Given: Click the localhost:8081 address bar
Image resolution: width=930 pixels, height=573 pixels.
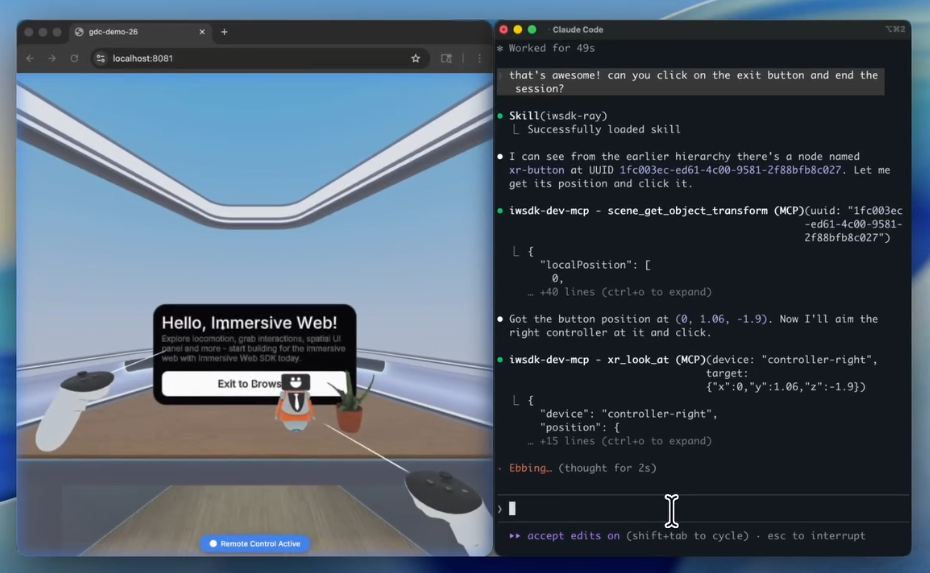Looking at the screenshot, I should click(x=250, y=59).
